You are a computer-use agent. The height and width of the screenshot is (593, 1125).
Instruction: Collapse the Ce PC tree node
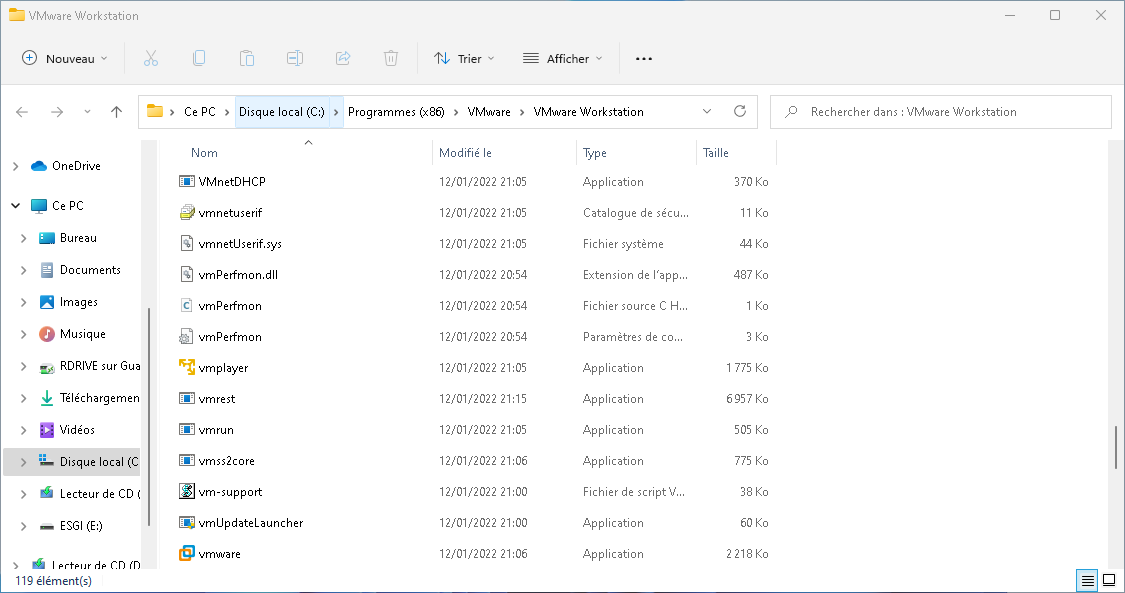coord(16,206)
